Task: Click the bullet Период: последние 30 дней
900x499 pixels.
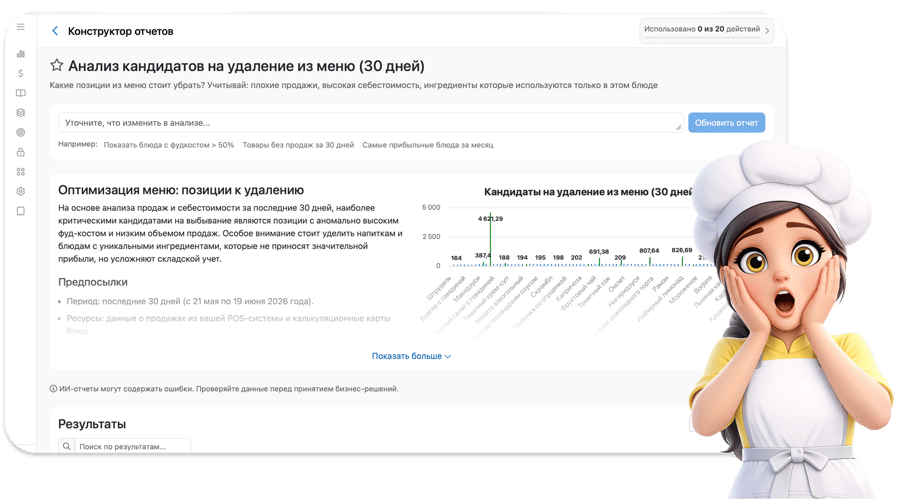Action: point(190,301)
